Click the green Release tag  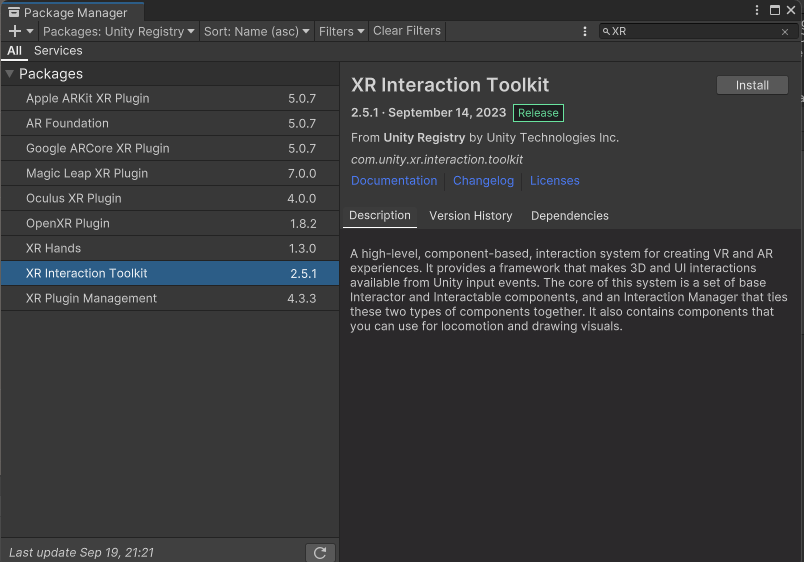point(538,113)
